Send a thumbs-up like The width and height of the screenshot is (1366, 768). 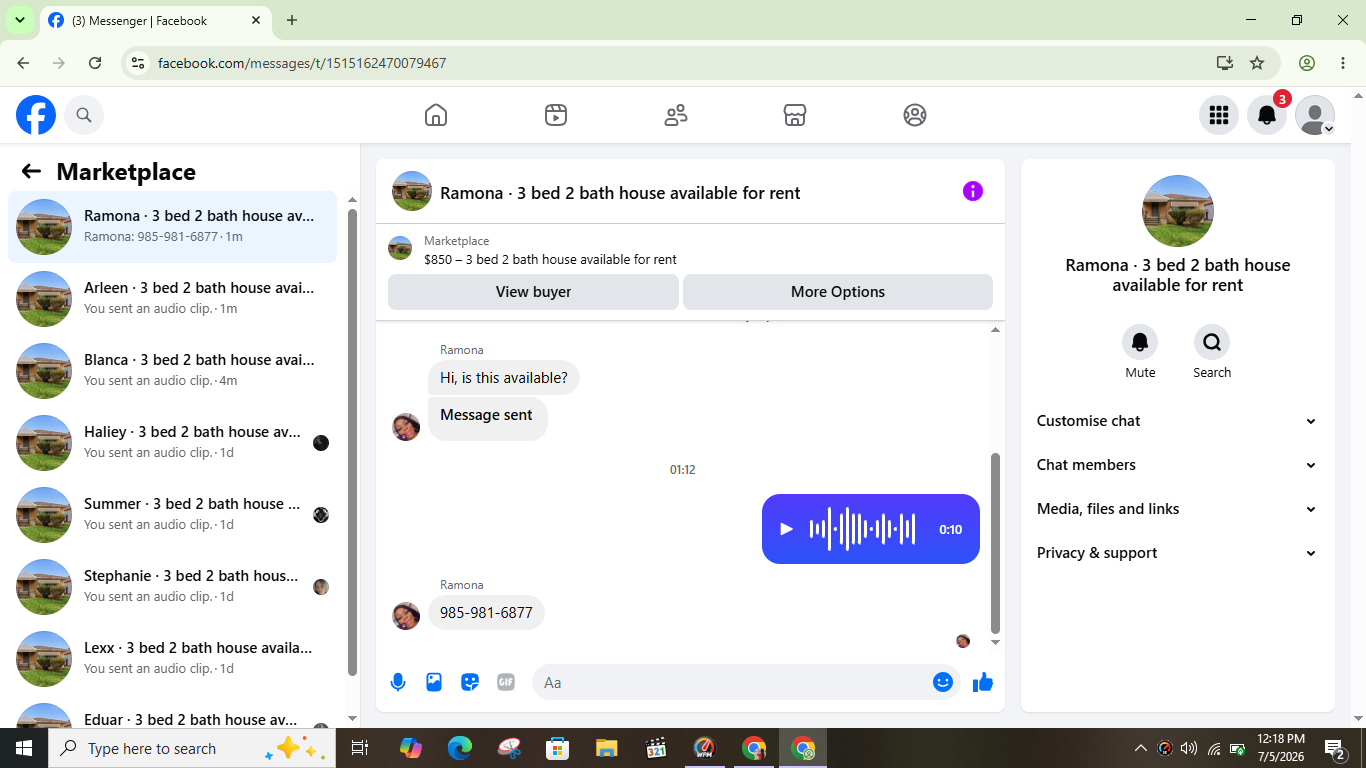[x=983, y=682]
